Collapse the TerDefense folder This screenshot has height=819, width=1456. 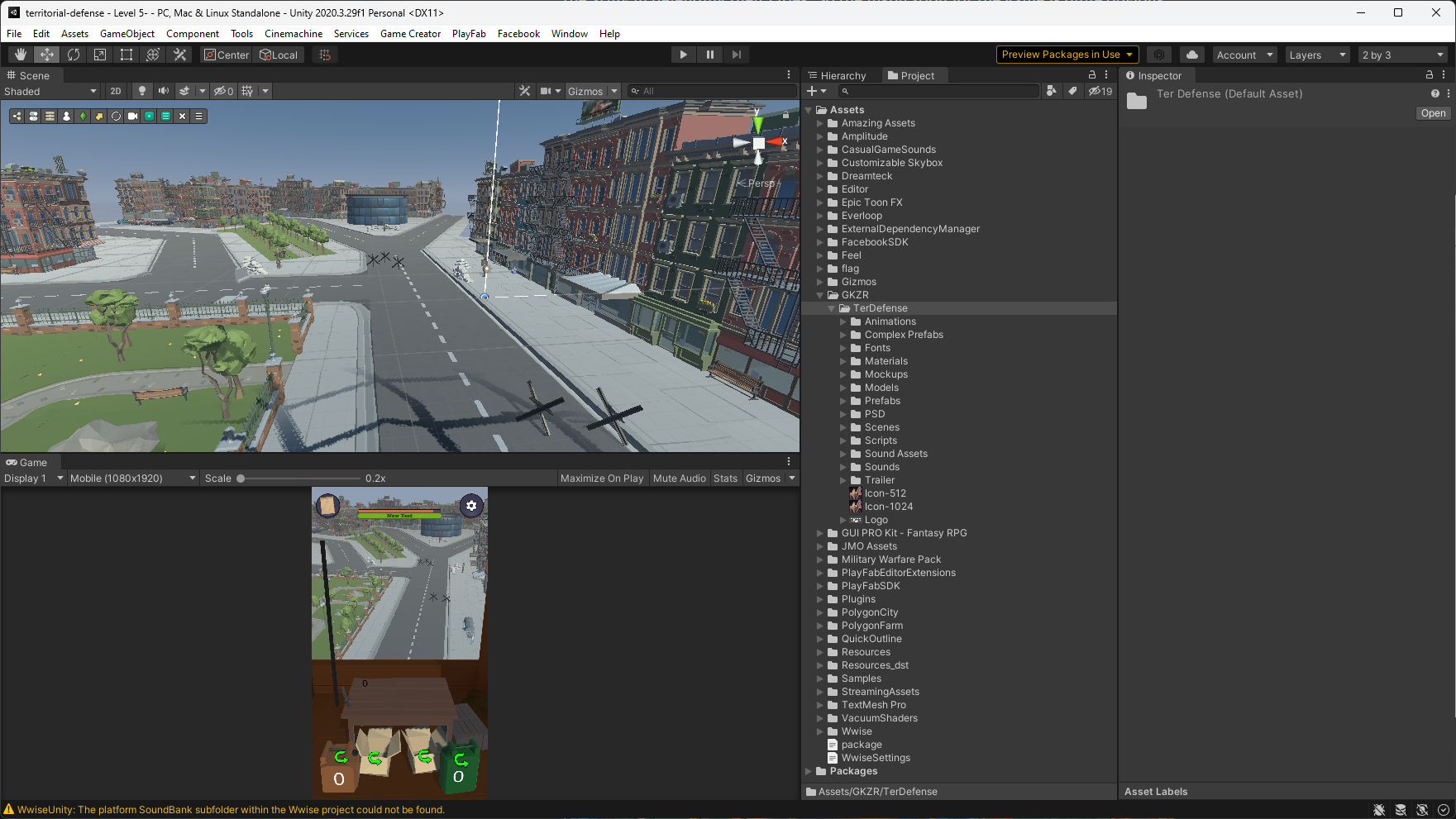[832, 308]
